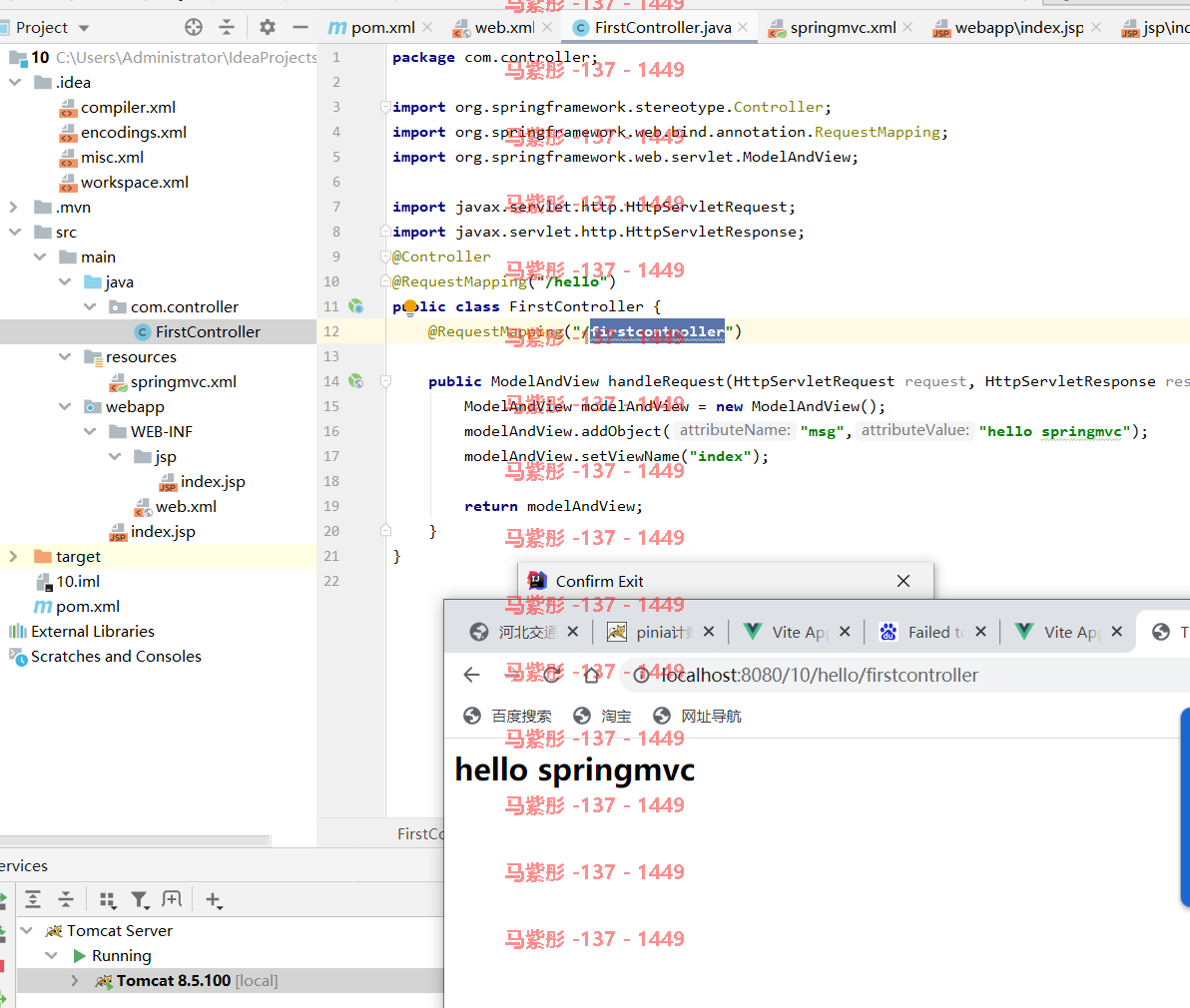Close the 河北交通 browser tab
The height and width of the screenshot is (1008, 1190).
(x=573, y=632)
